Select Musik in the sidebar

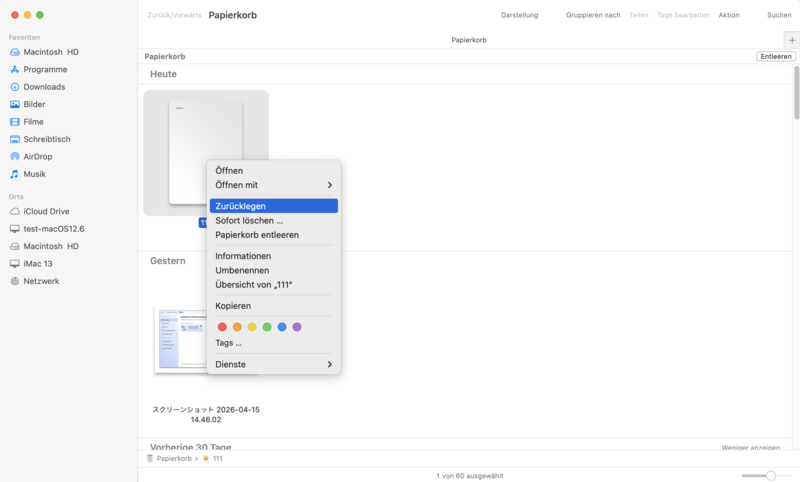pyautogui.click(x=36, y=174)
